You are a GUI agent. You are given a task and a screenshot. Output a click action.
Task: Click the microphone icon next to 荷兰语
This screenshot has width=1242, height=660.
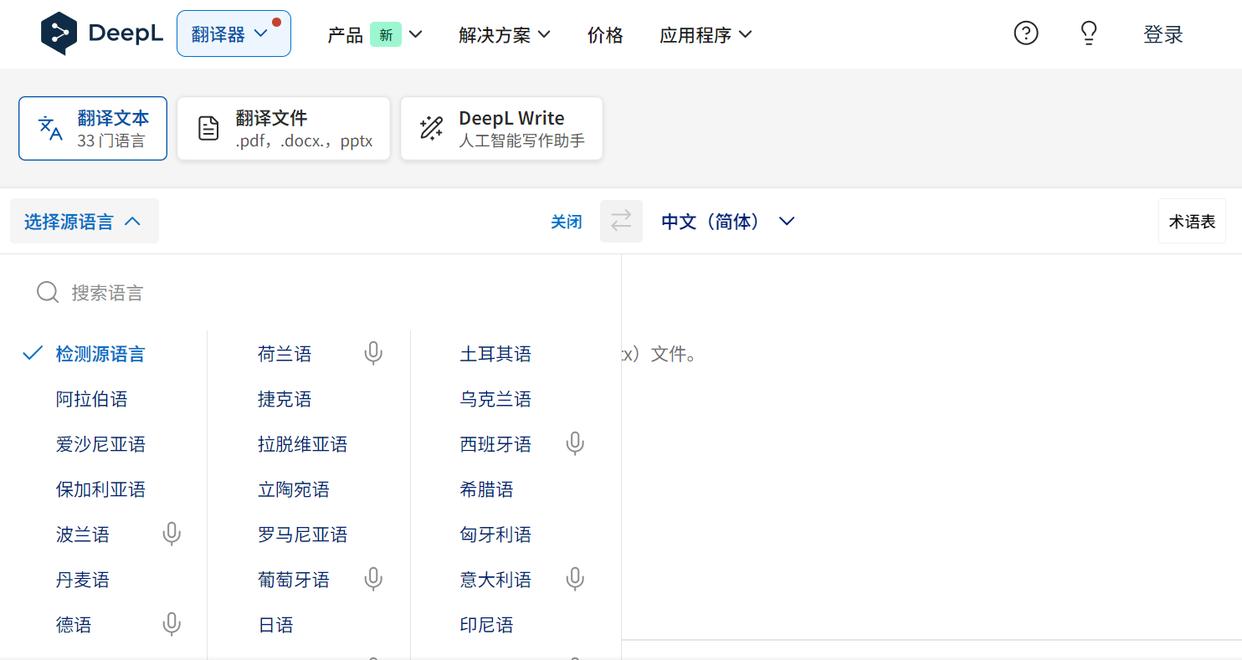pos(373,353)
